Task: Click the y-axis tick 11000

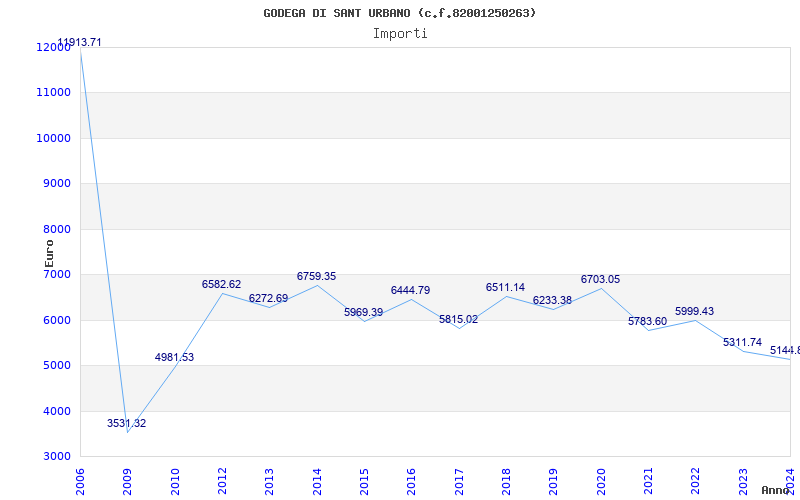Action: [53, 92]
